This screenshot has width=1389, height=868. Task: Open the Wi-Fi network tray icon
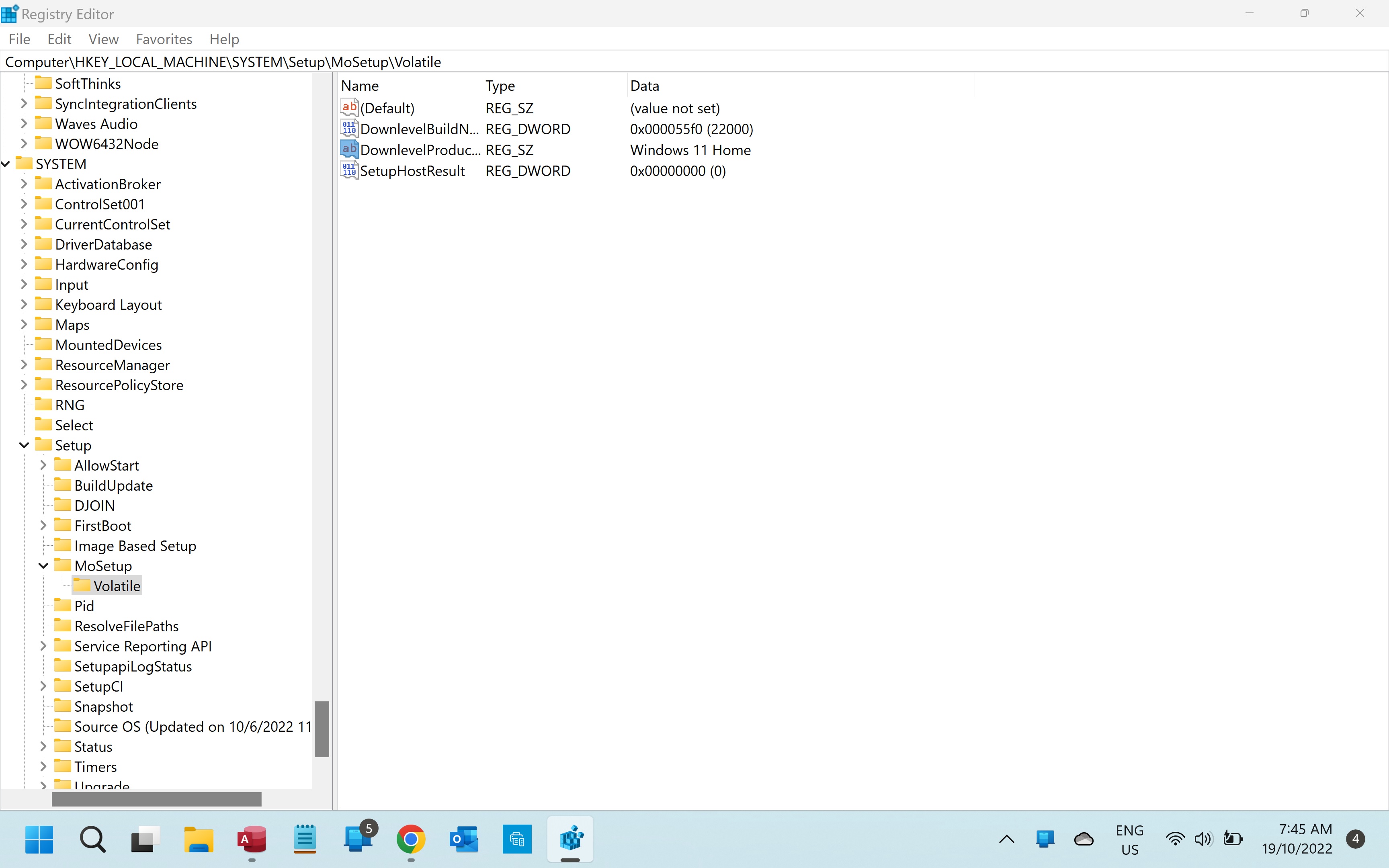[1175, 839]
